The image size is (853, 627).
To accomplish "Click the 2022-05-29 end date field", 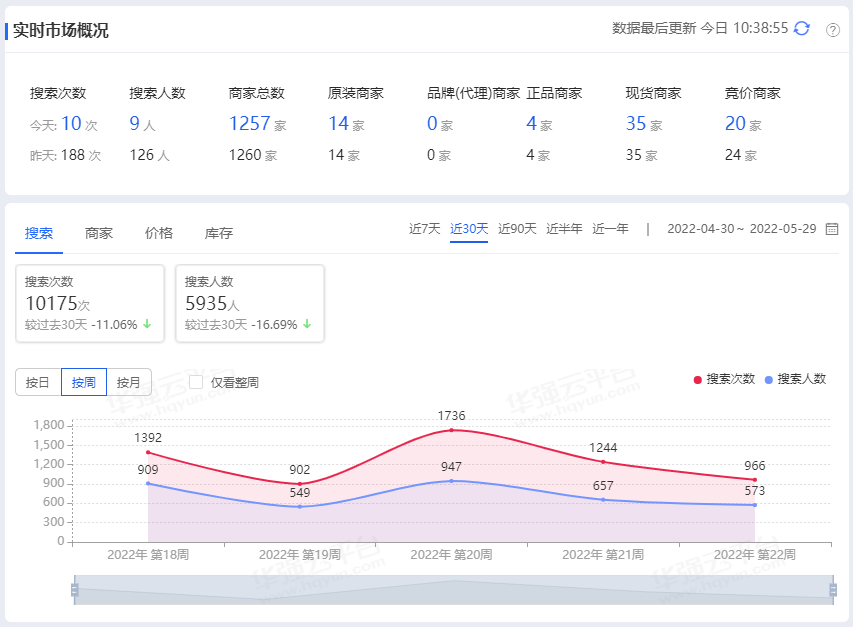I will coord(783,228).
